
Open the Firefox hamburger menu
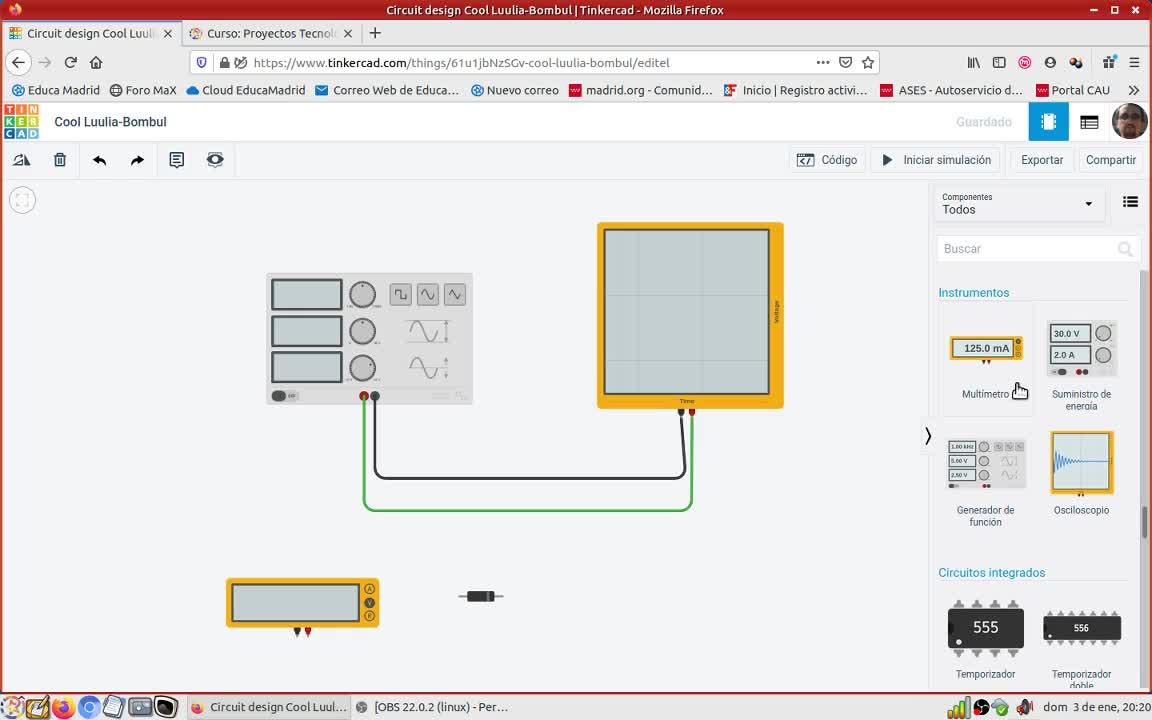point(1133,62)
